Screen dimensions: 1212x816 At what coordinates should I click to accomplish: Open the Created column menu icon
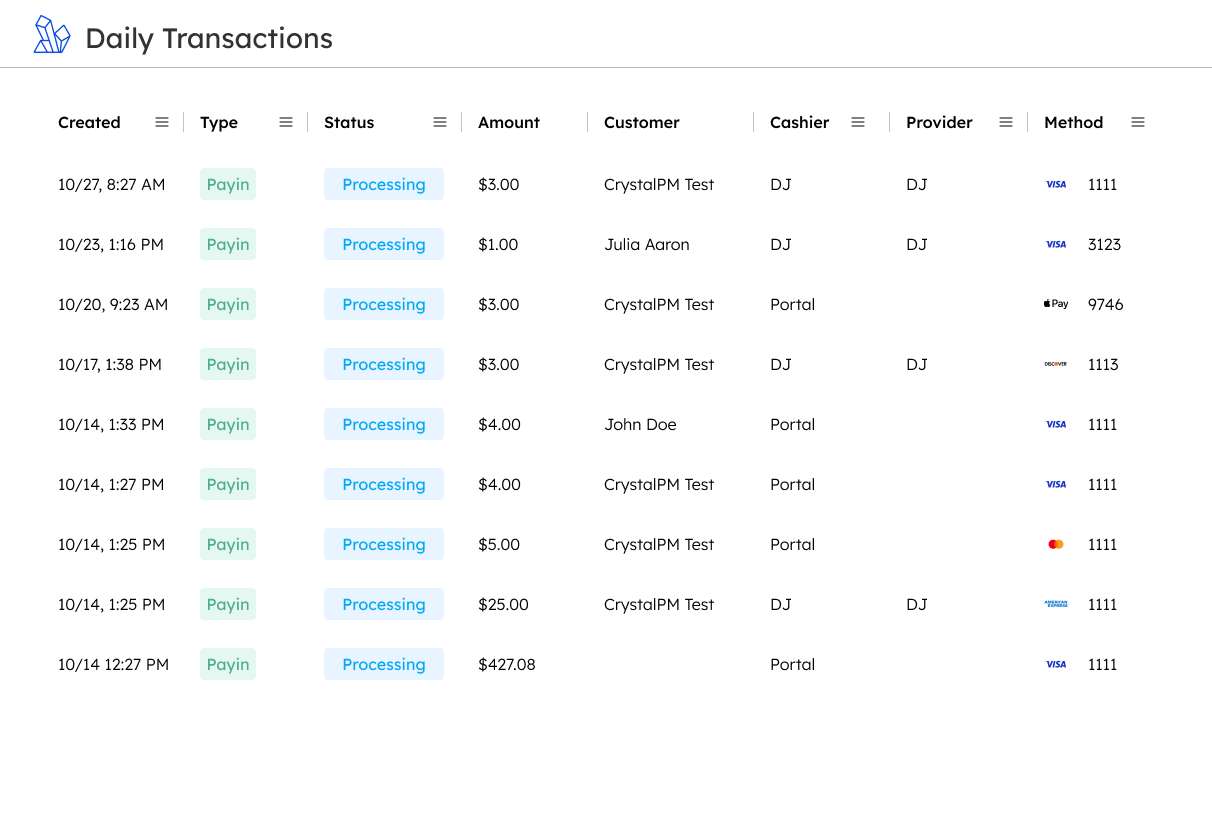click(162, 122)
